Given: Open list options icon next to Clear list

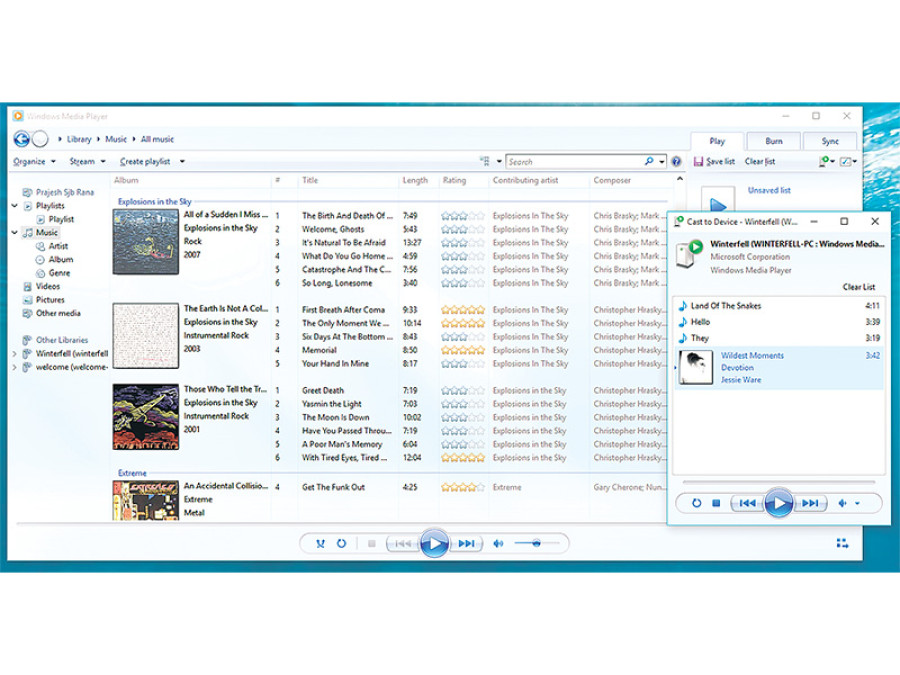Looking at the screenshot, I should [x=847, y=162].
